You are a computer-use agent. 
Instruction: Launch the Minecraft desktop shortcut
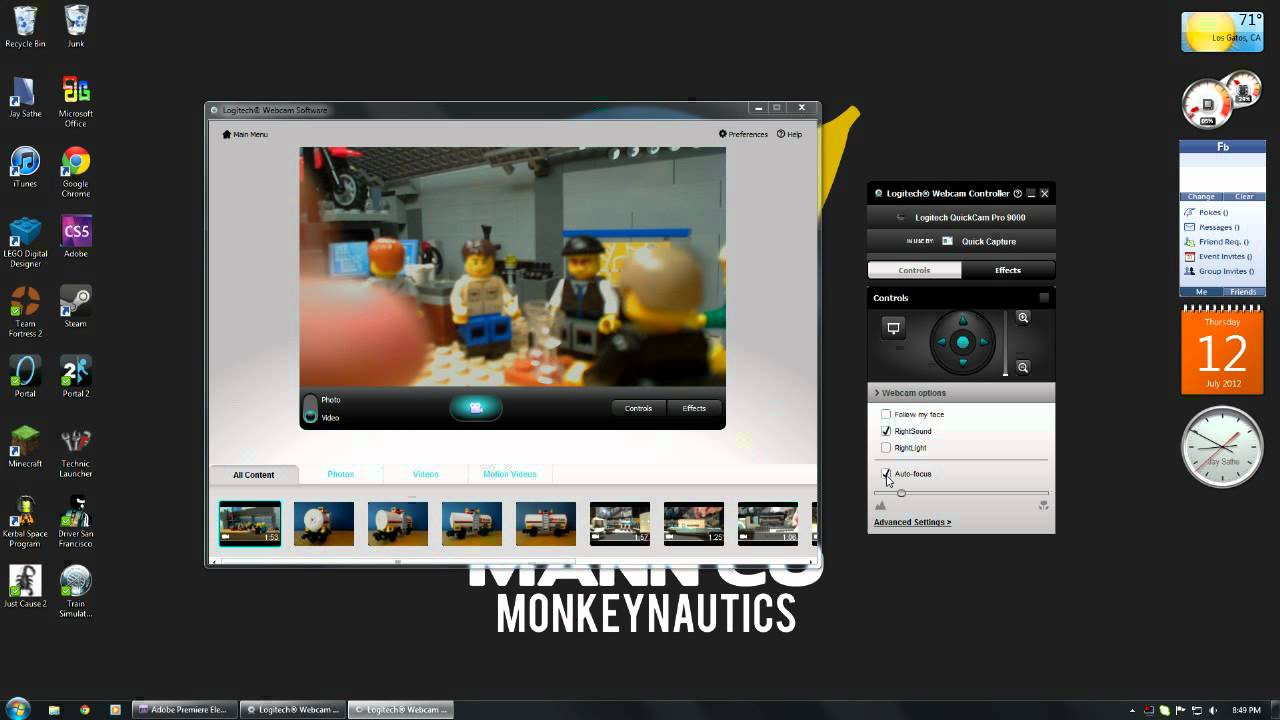25,447
